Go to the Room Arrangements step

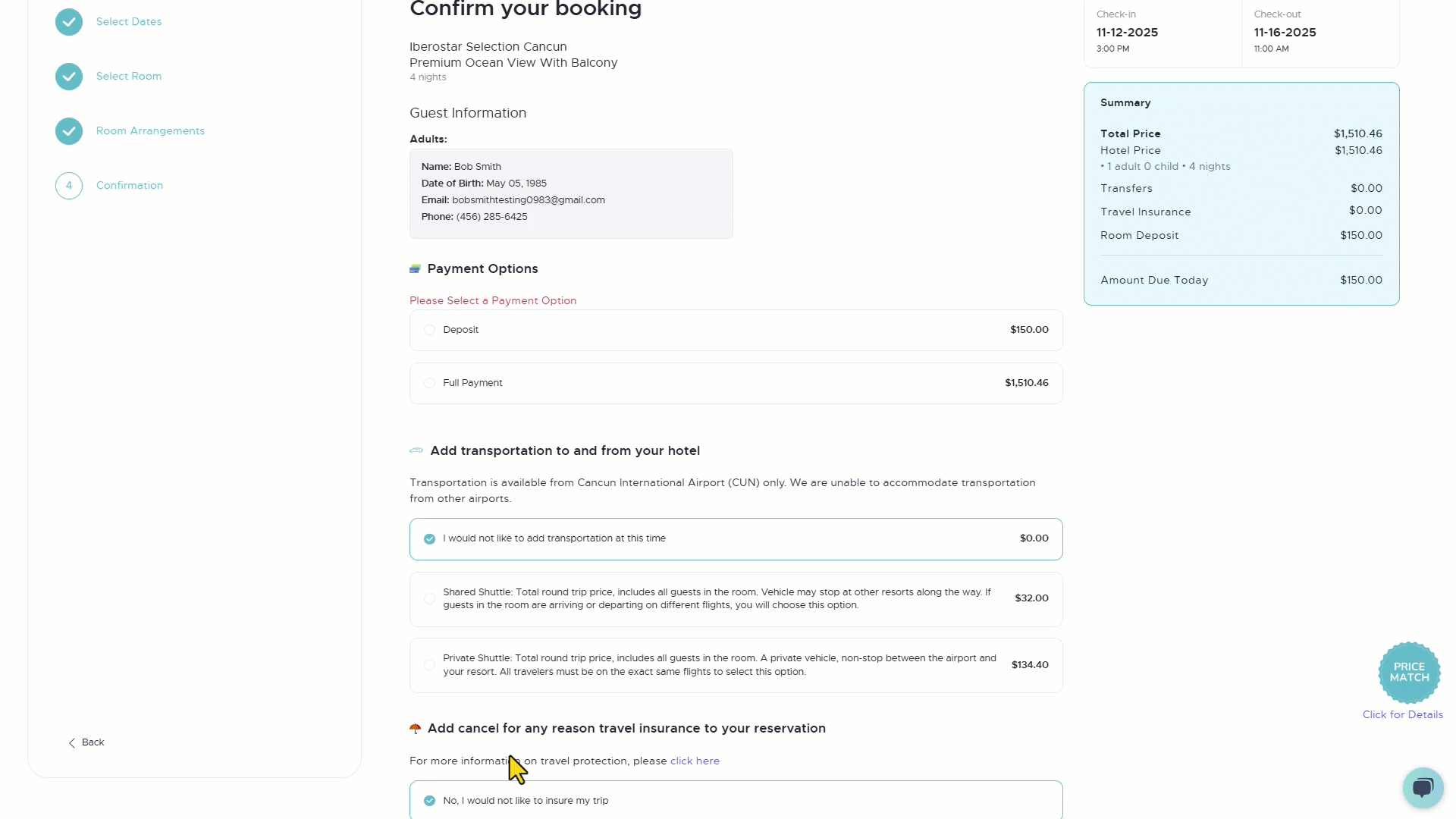pyautogui.click(x=150, y=131)
